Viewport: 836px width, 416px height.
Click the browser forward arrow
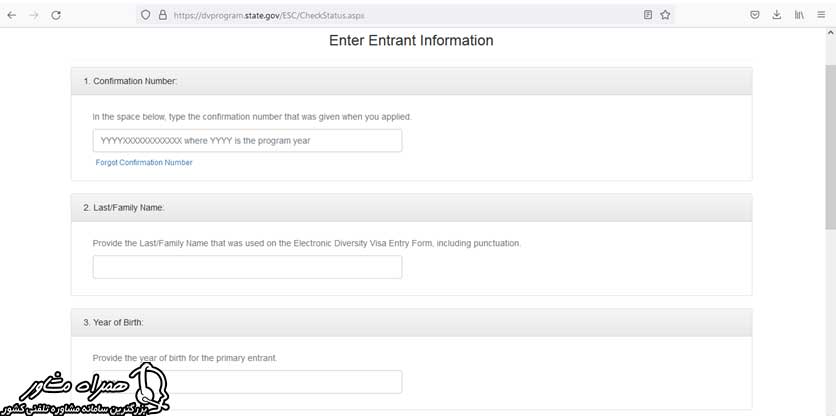point(34,15)
